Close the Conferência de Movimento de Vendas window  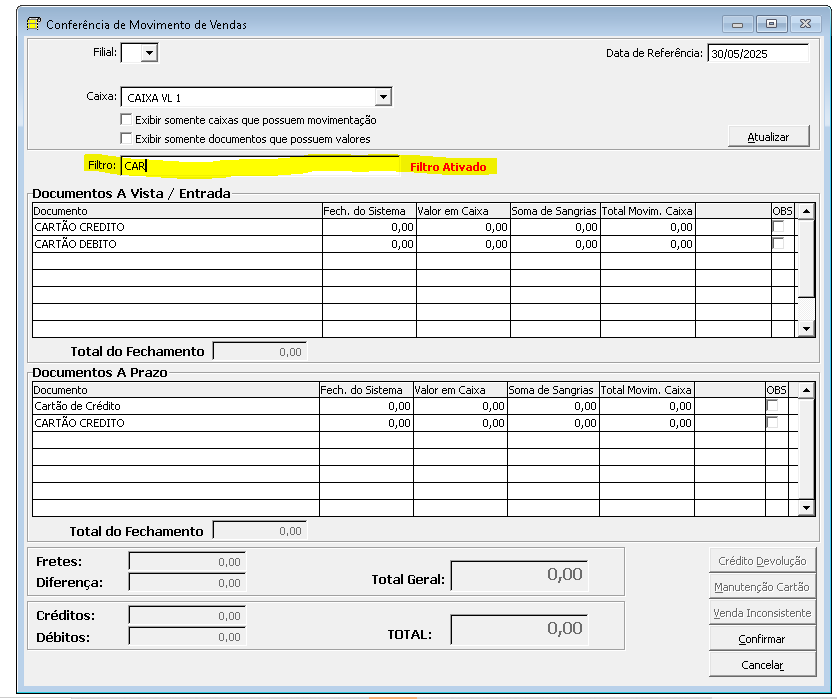click(805, 24)
